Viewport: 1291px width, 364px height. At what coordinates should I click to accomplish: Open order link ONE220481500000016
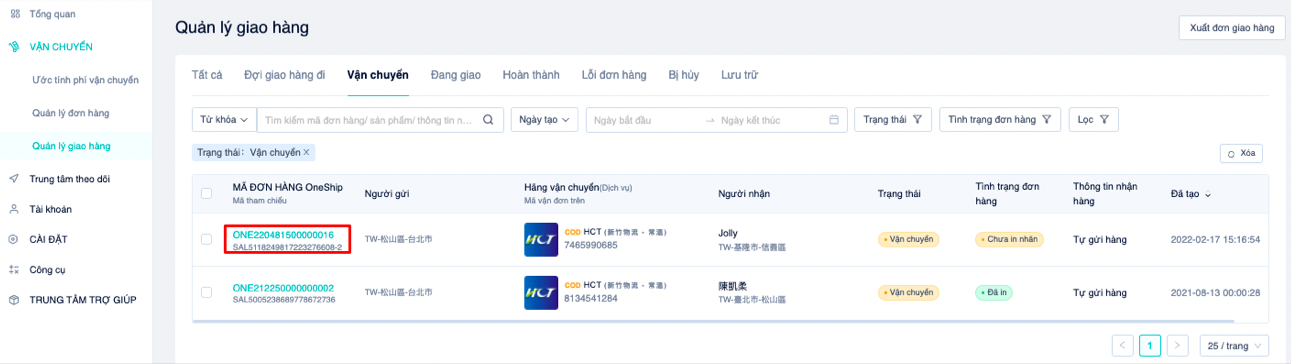283,234
